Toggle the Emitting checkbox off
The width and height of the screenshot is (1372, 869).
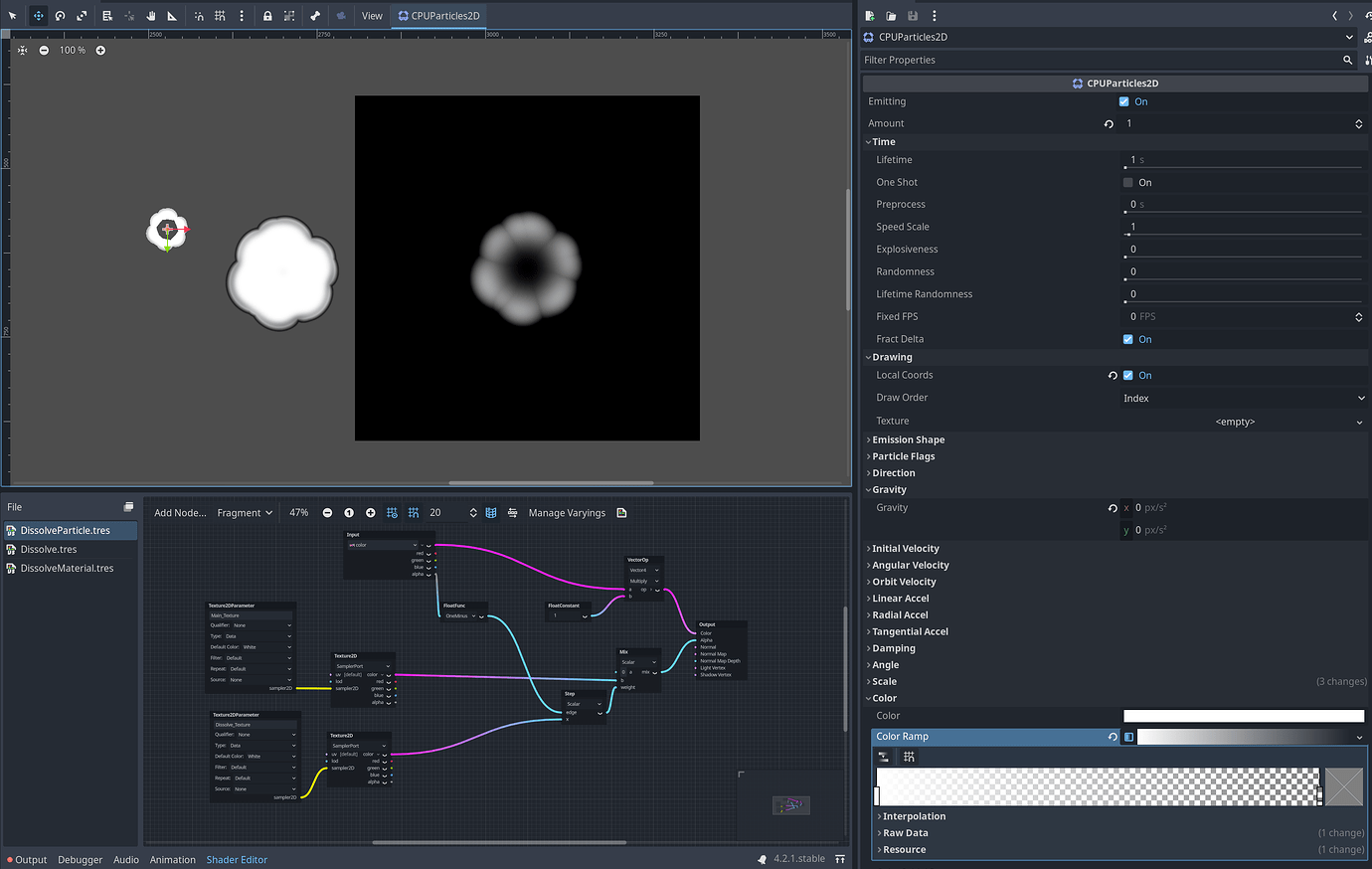(x=1124, y=101)
